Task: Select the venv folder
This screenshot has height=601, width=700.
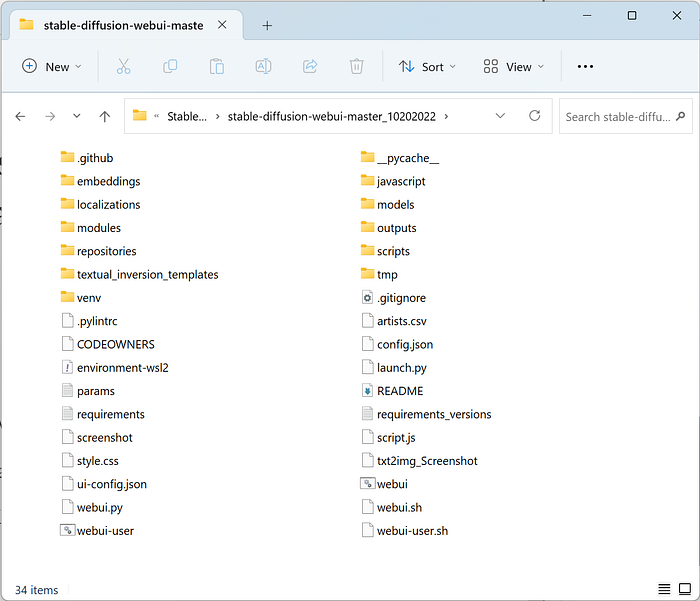Action: coord(81,297)
